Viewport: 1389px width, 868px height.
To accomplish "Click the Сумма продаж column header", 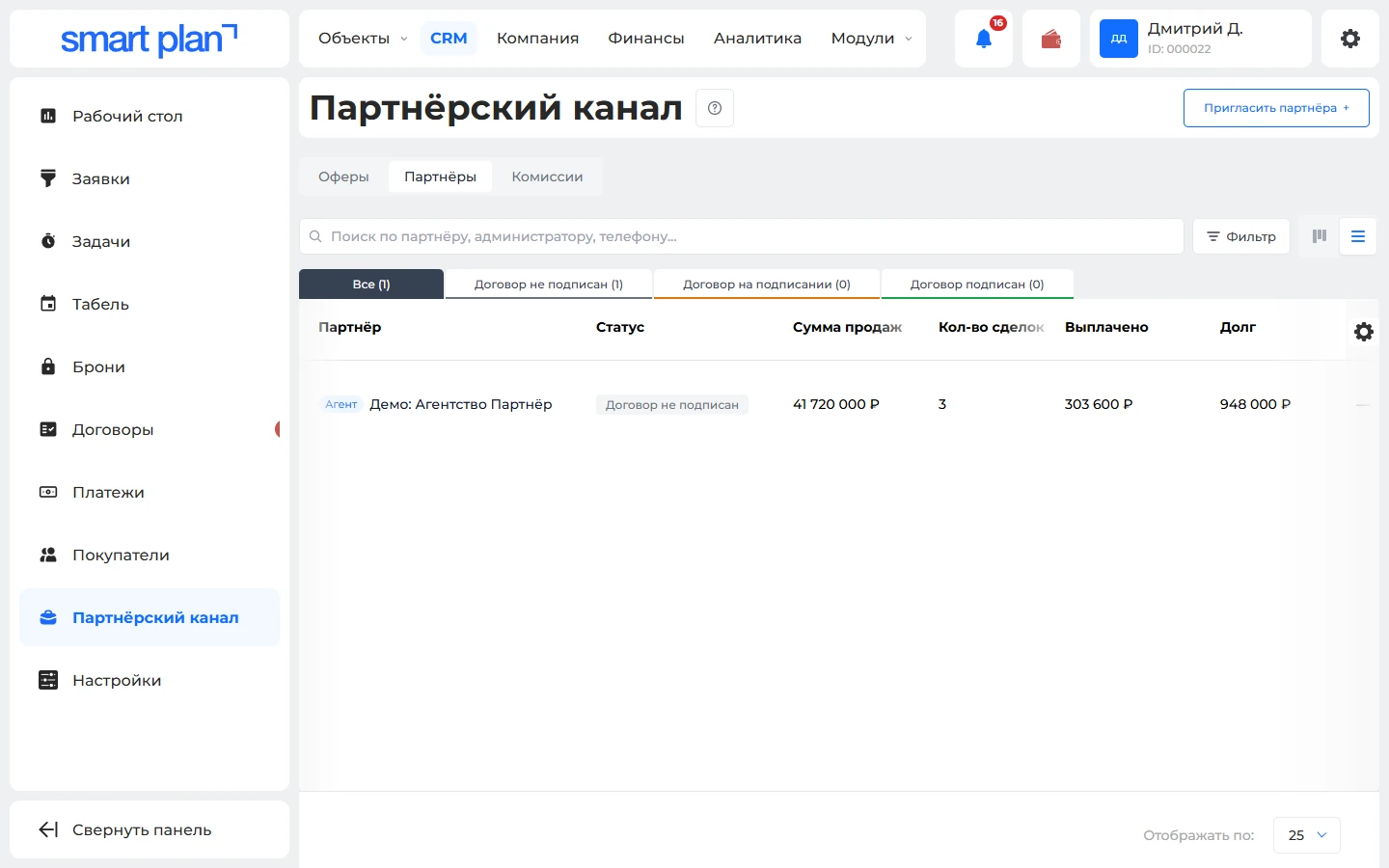I will (x=847, y=327).
